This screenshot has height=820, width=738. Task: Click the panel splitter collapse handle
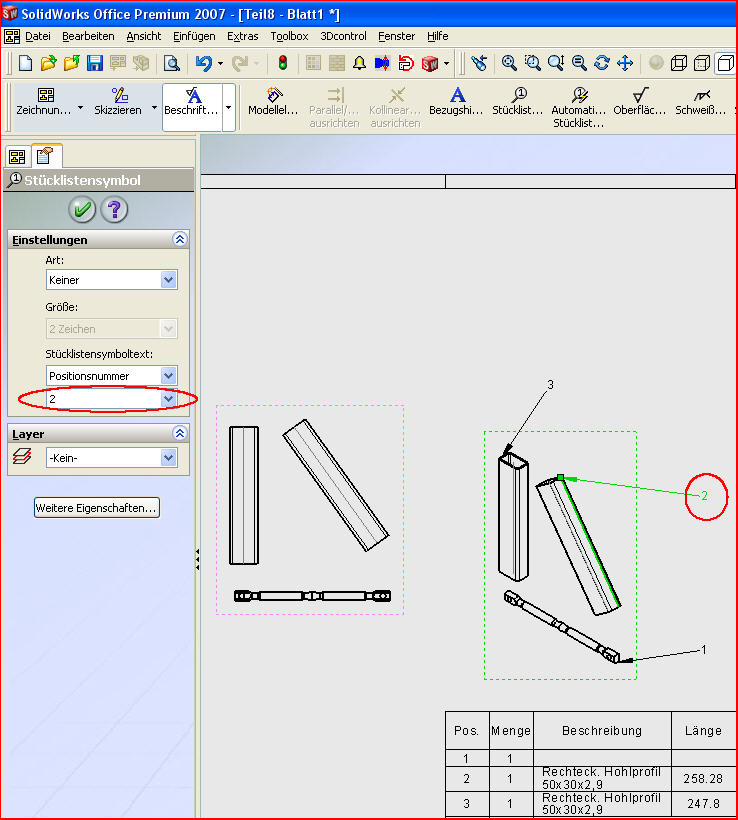[197, 559]
